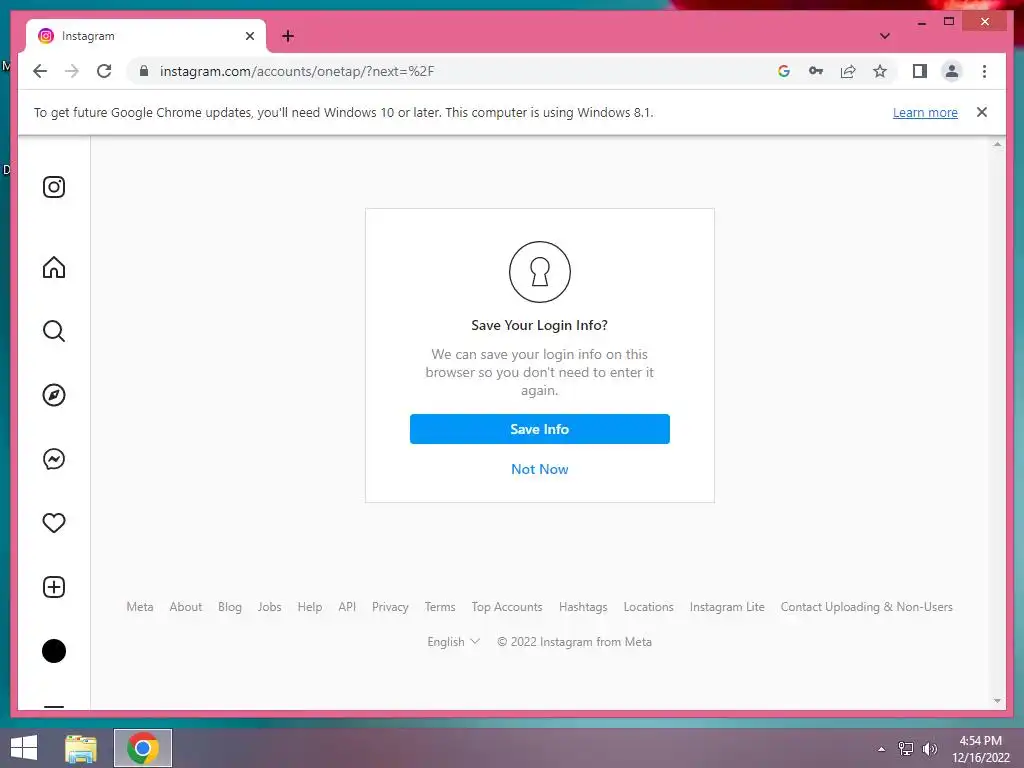This screenshot has height=768, width=1024.
Task: Open the Hashtags footer link
Action: 583,607
